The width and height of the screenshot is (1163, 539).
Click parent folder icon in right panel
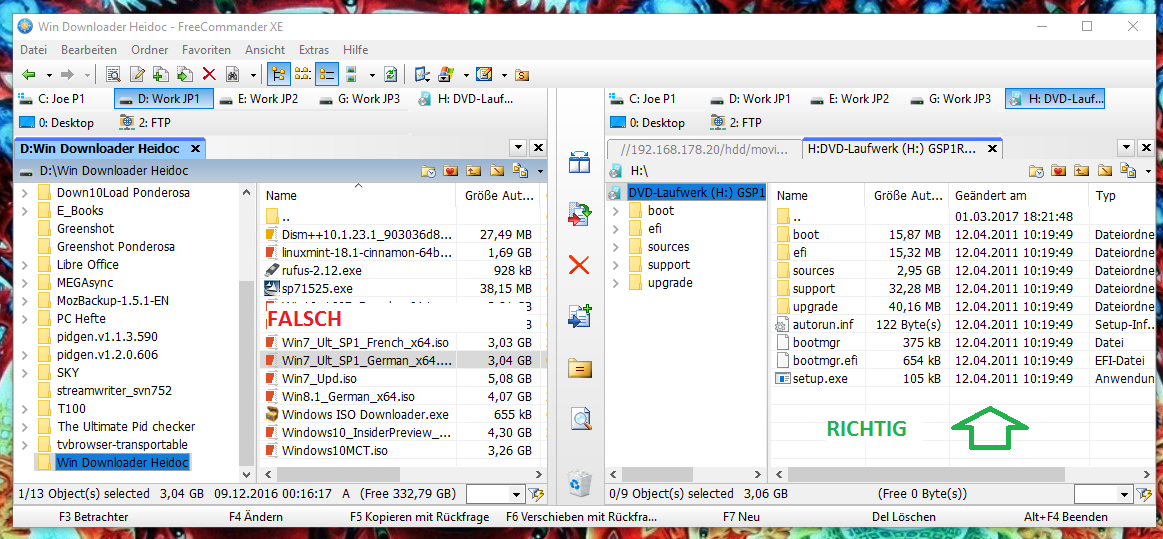point(1081,171)
